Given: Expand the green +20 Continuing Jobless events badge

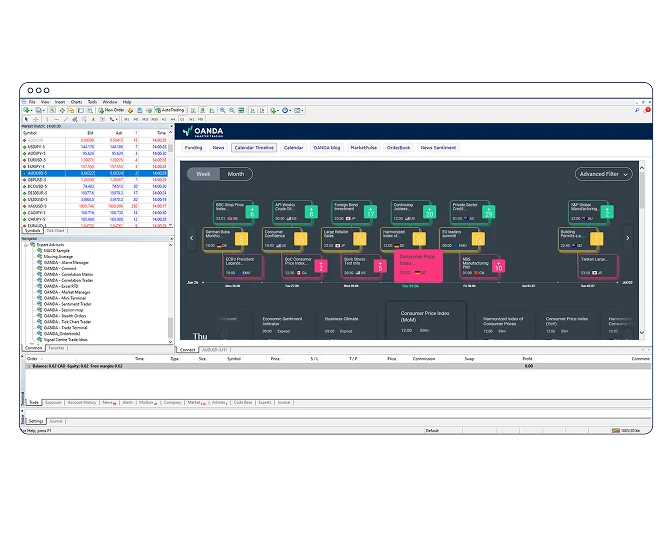Looking at the screenshot, I should (x=429, y=212).
